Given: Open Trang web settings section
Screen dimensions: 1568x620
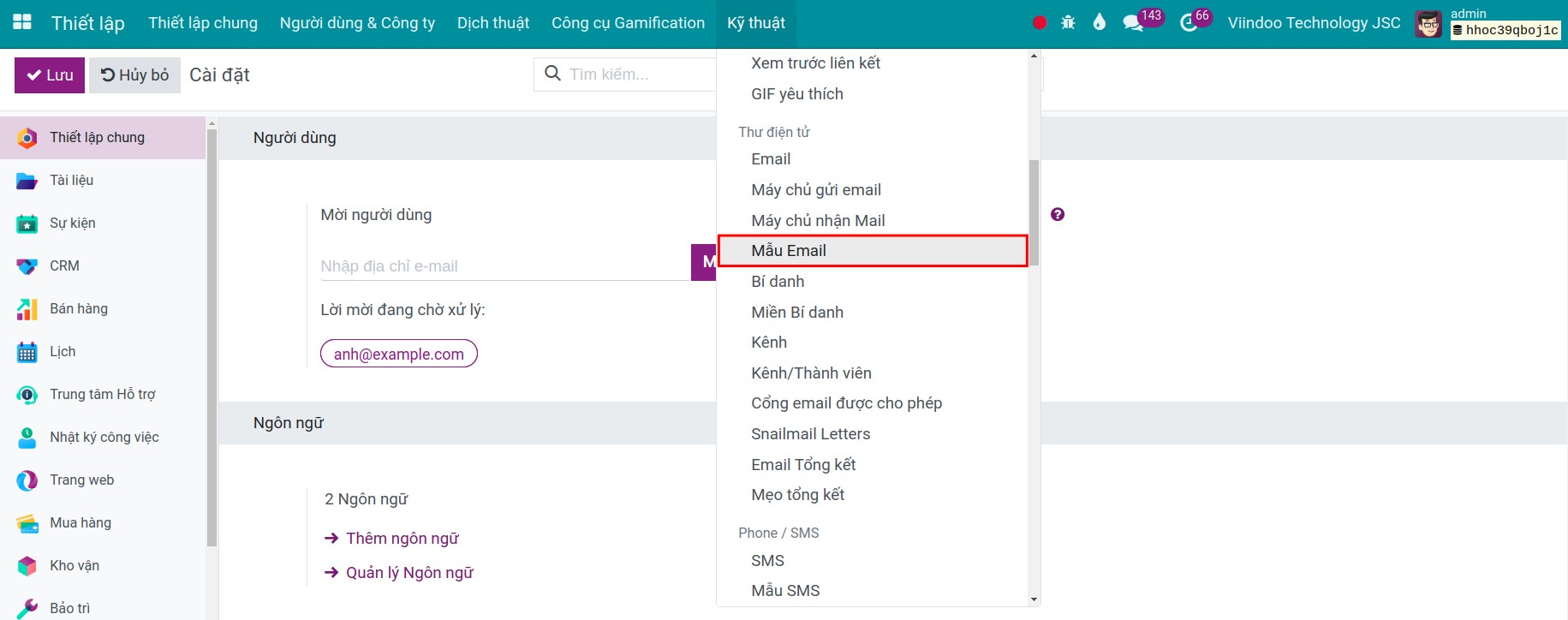Looking at the screenshot, I should pyautogui.click(x=103, y=480).
